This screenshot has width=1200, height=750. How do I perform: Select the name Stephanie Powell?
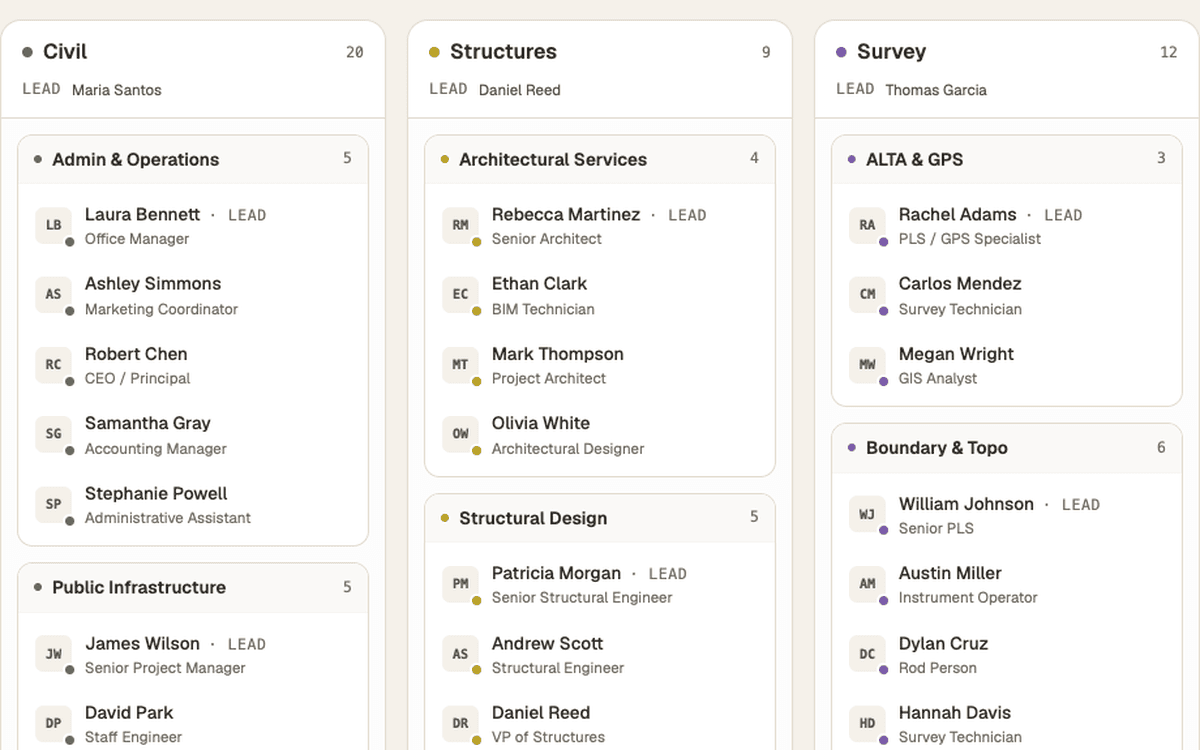click(x=156, y=494)
